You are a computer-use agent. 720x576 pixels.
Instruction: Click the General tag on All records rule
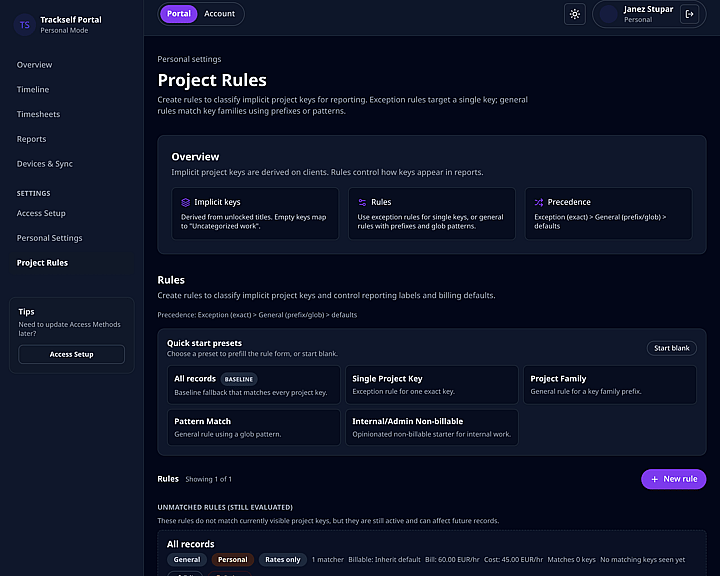tap(187, 559)
